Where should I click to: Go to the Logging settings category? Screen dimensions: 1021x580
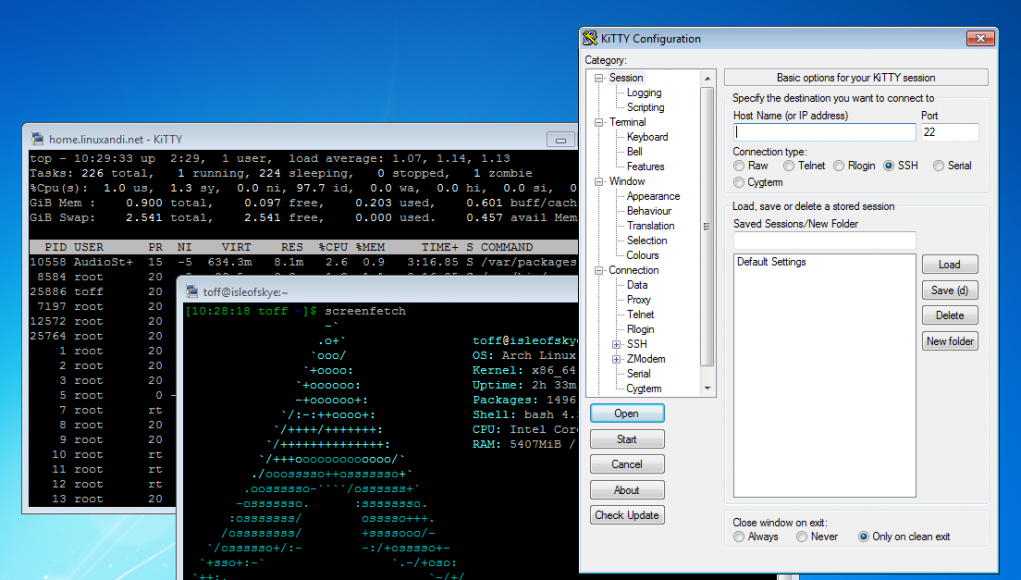pyautogui.click(x=644, y=93)
